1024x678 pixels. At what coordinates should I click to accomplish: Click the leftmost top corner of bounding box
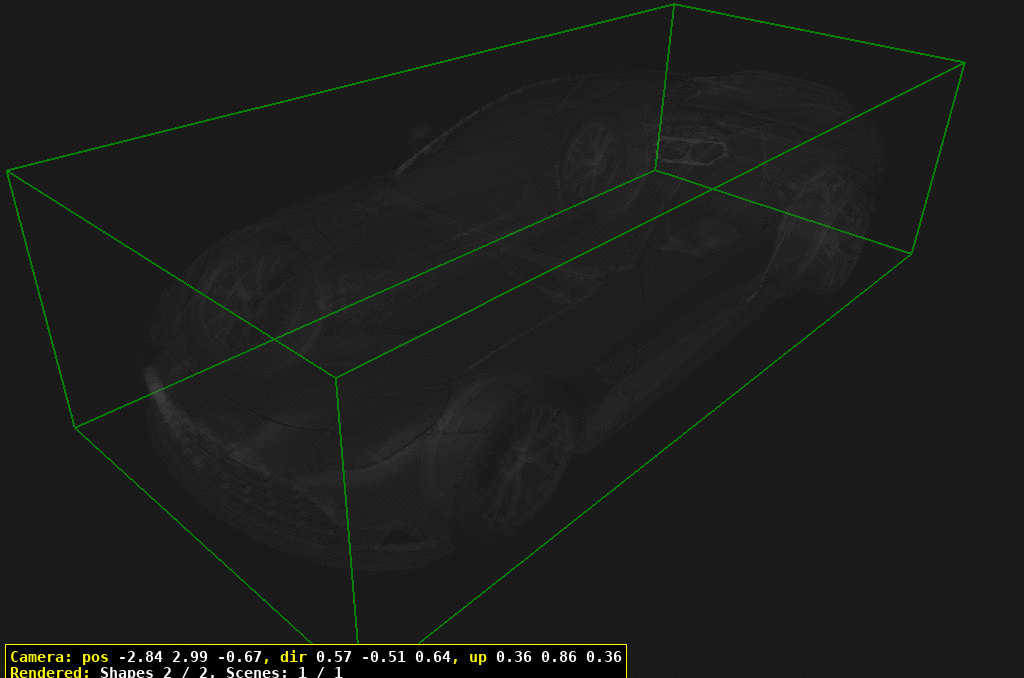pos(8,171)
